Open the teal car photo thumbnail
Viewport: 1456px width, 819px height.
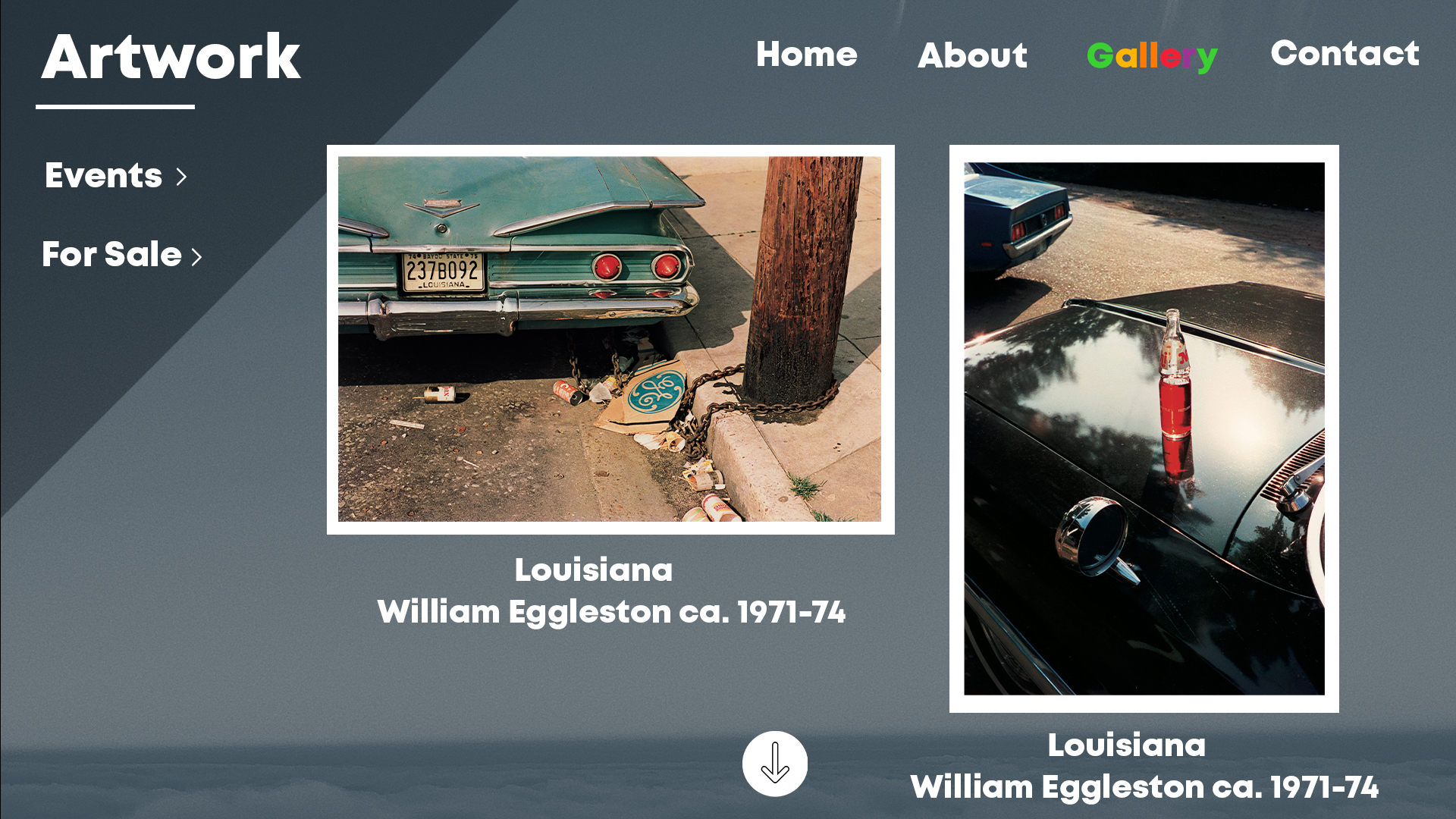610,340
